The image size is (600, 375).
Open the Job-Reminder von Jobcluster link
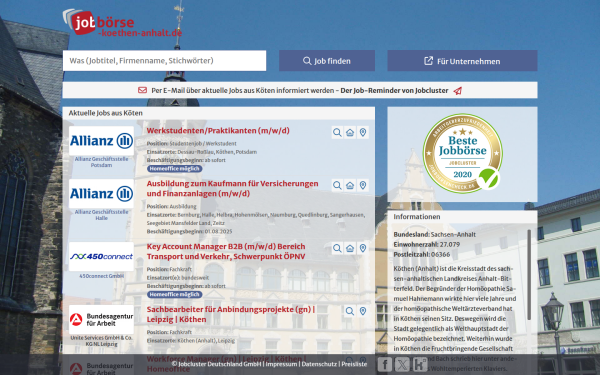point(394,91)
